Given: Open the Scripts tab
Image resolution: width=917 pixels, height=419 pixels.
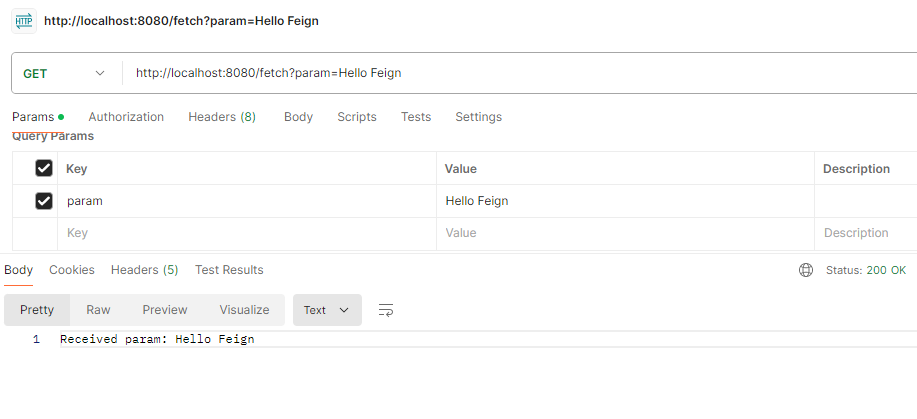Looking at the screenshot, I should 357,117.
